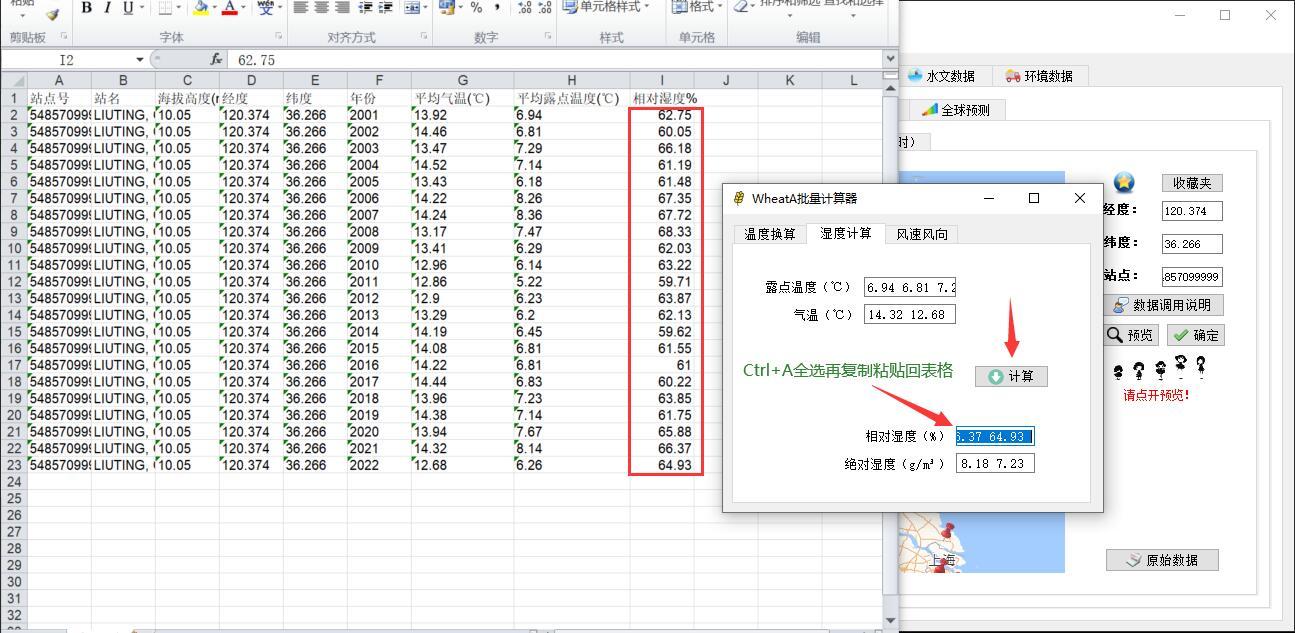Image resolution: width=1295 pixels, height=633 pixels.
Task: Center align cell text
Action: 321,8
